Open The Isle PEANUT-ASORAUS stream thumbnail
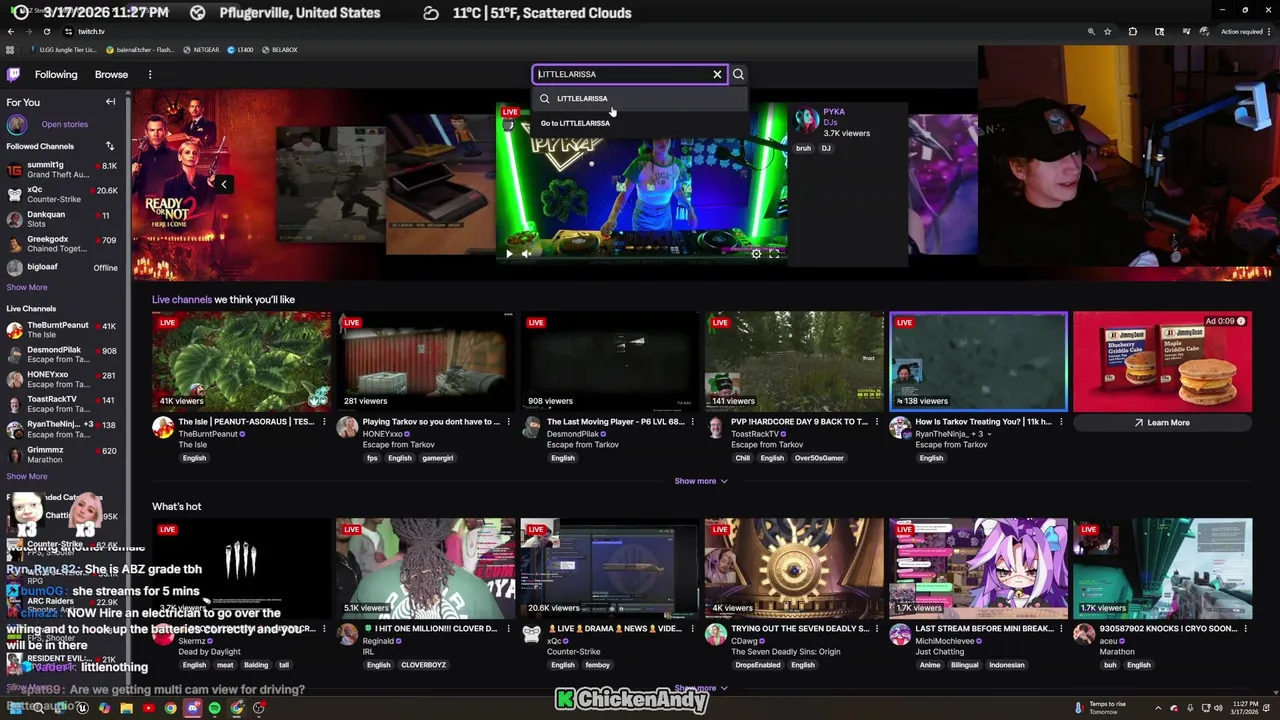 (x=241, y=361)
